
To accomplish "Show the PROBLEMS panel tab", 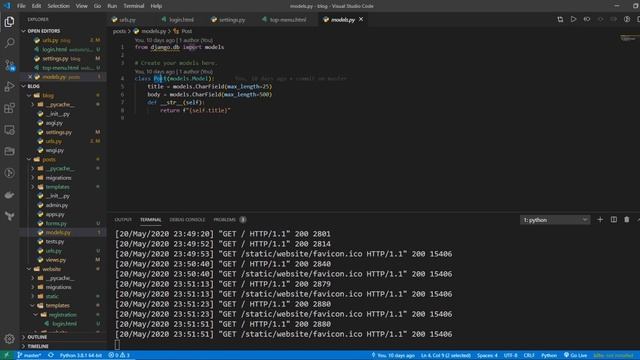I will [229, 220].
